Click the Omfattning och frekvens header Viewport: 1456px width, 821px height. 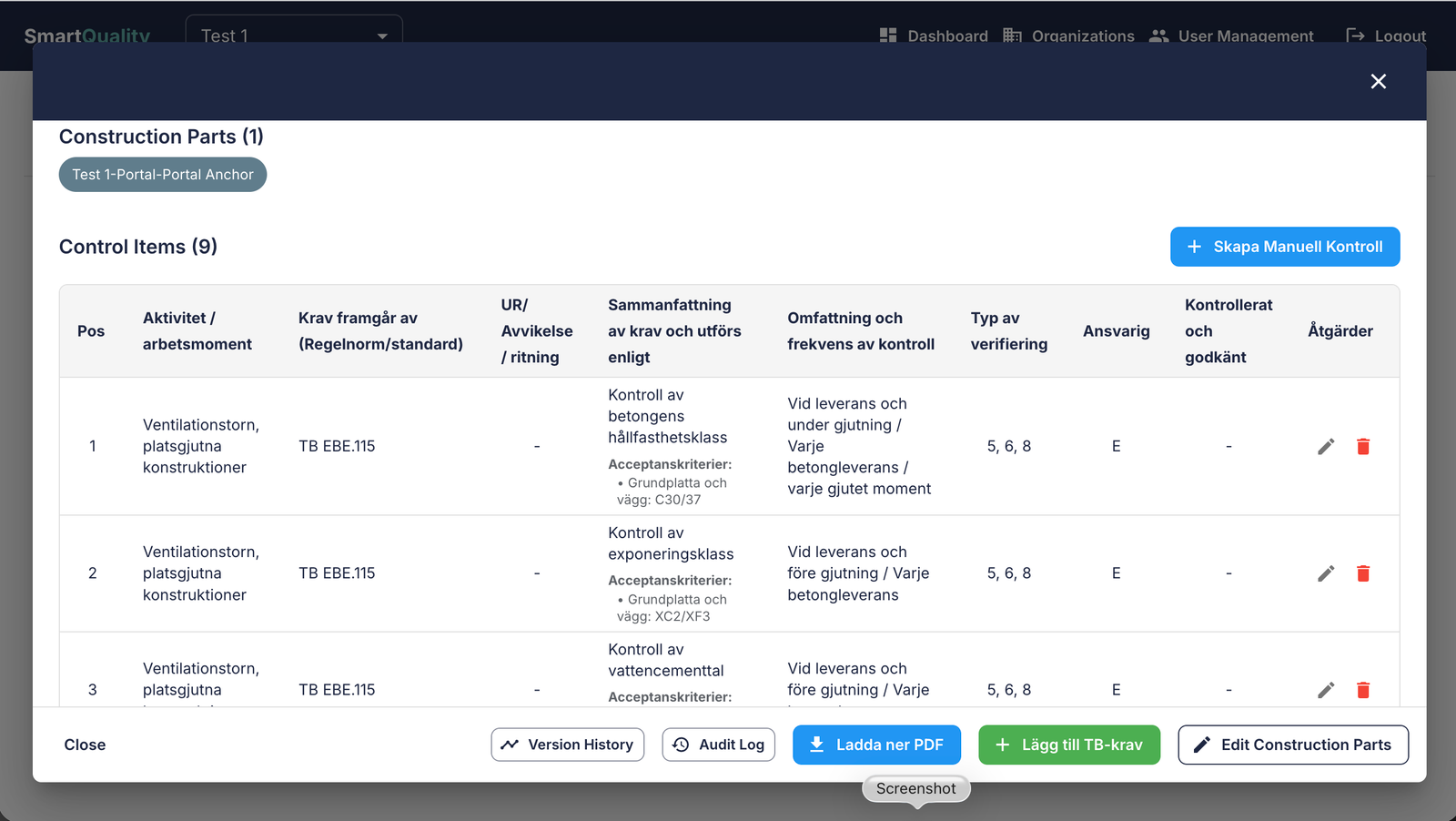[861, 331]
